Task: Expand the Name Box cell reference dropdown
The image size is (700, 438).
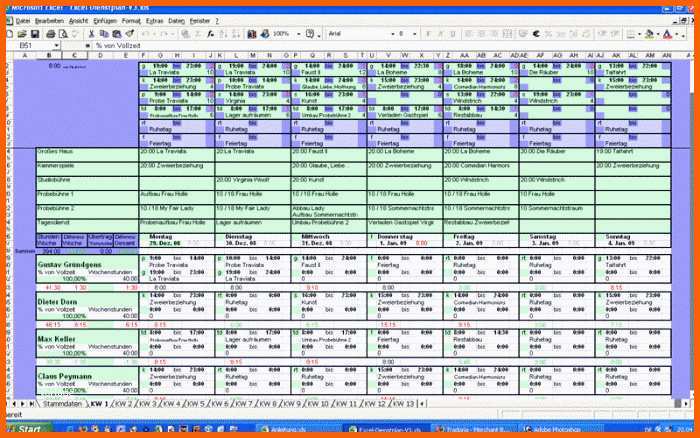Action: [56, 46]
